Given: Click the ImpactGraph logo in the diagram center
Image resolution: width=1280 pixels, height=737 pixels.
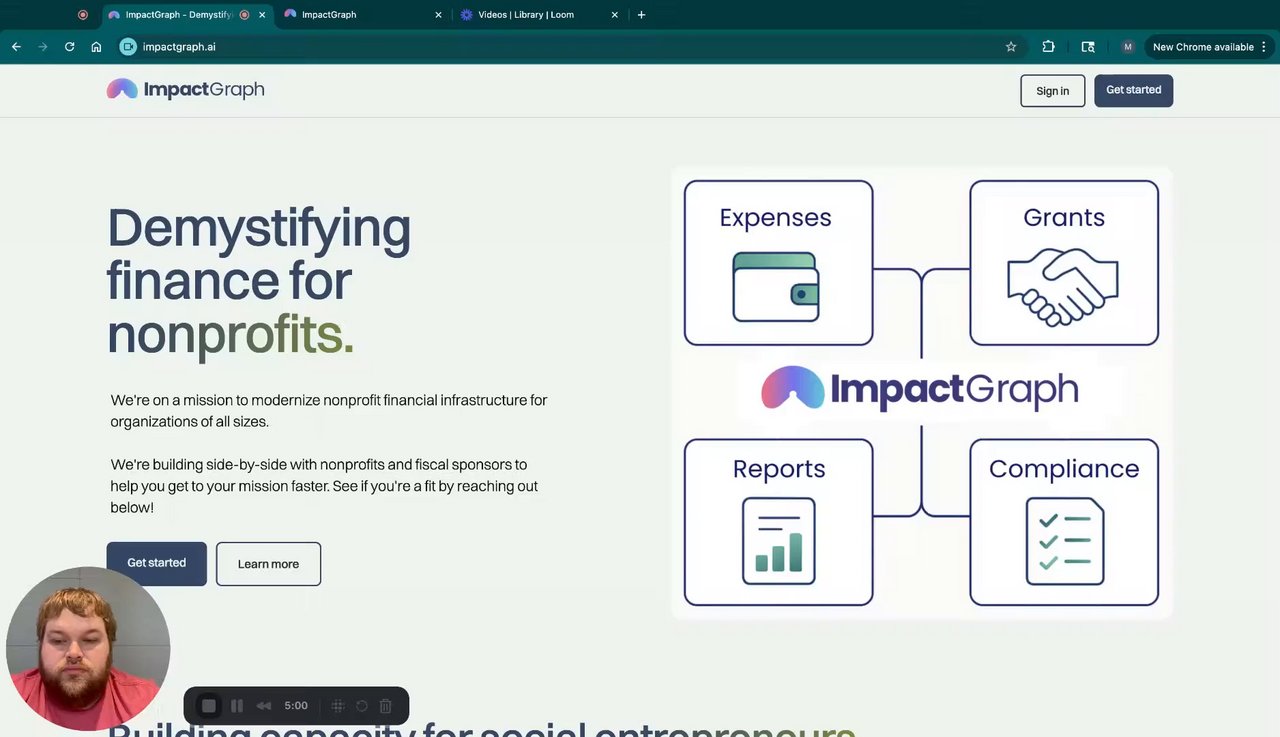Looking at the screenshot, I should [x=920, y=389].
